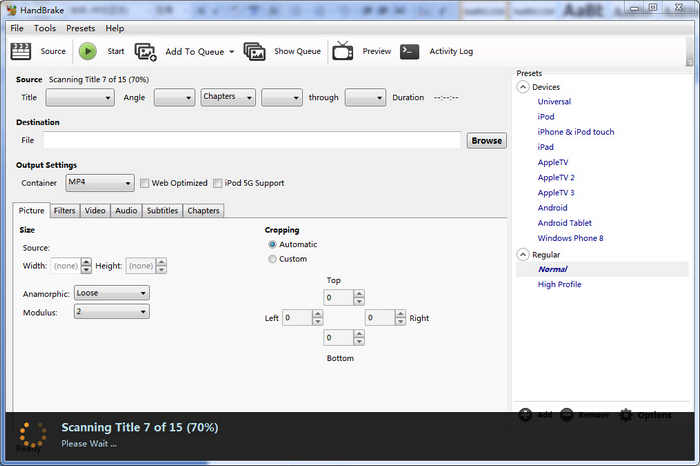This screenshot has height=466, width=700.
Task: Enable the iPod 5G Support checkbox
Action: tap(217, 183)
